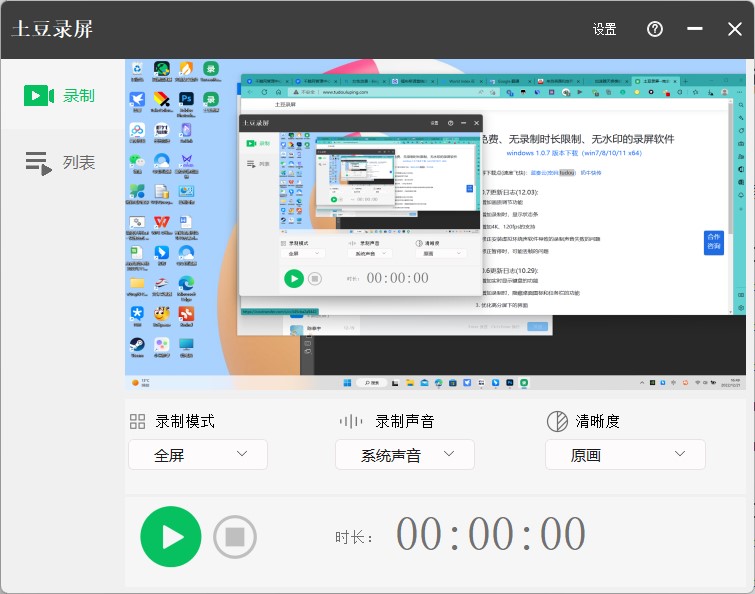
Task: Expand the 原画 quality dropdown
Action: (625, 454)
